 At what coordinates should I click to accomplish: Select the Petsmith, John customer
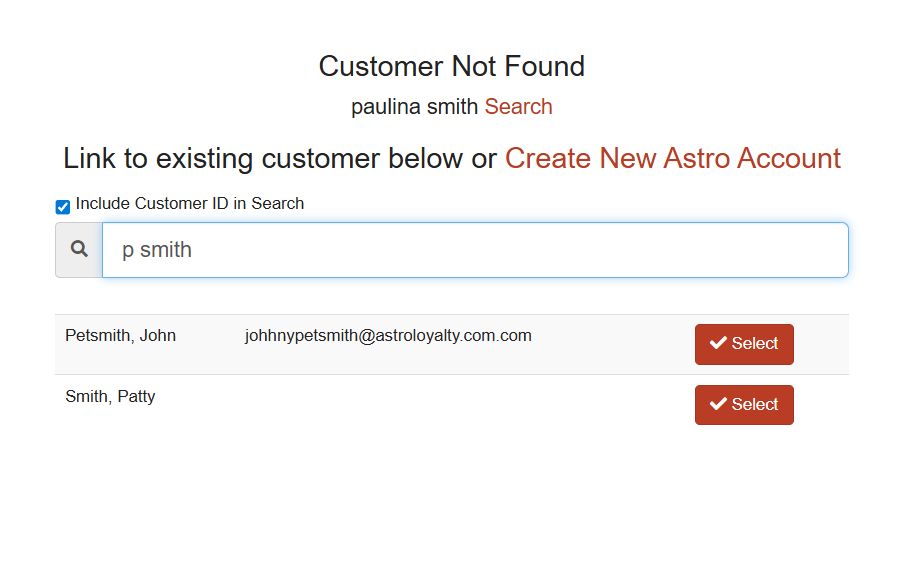(744, 344)
